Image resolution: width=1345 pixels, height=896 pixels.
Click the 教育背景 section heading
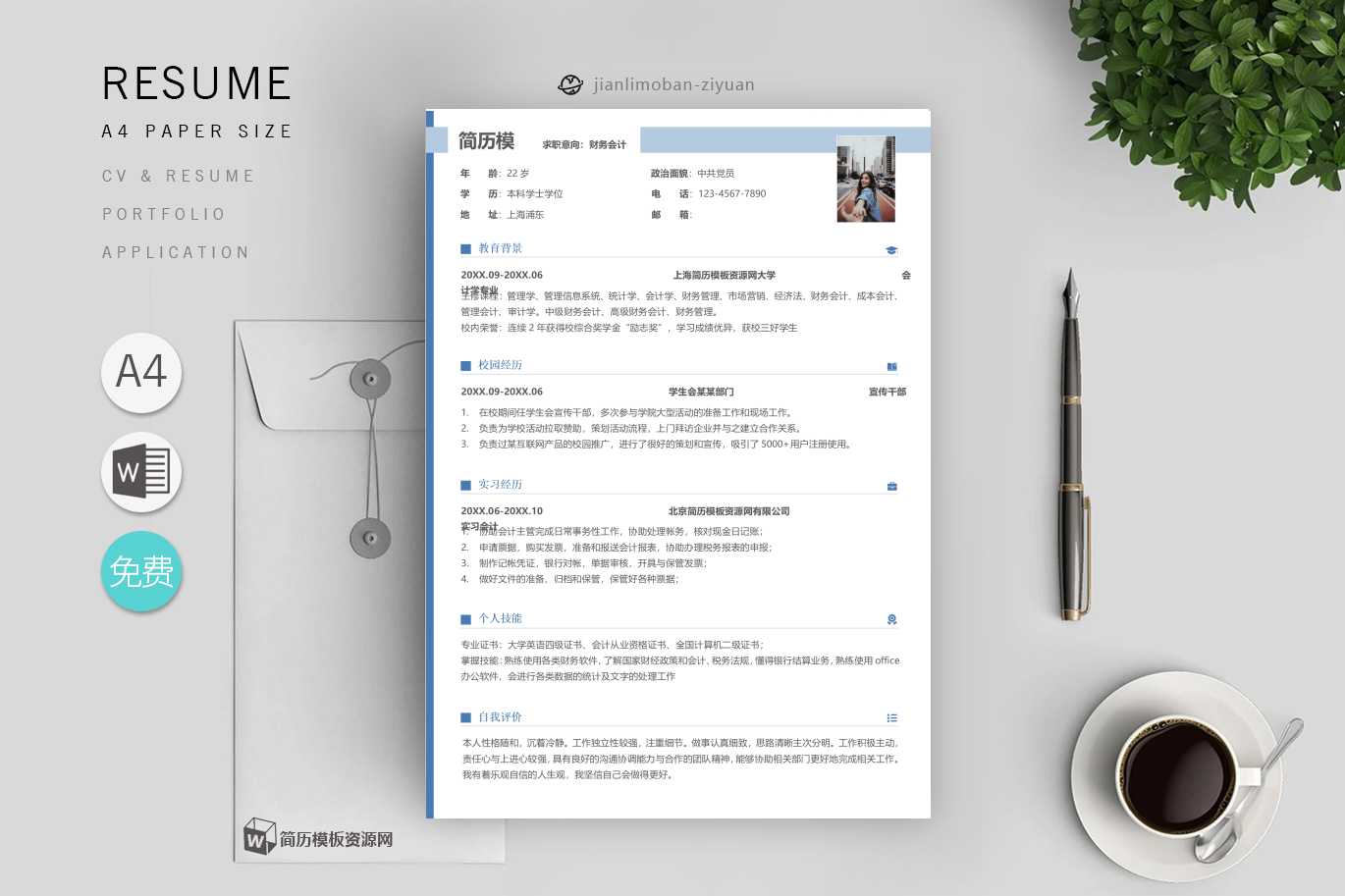point(500,248)
